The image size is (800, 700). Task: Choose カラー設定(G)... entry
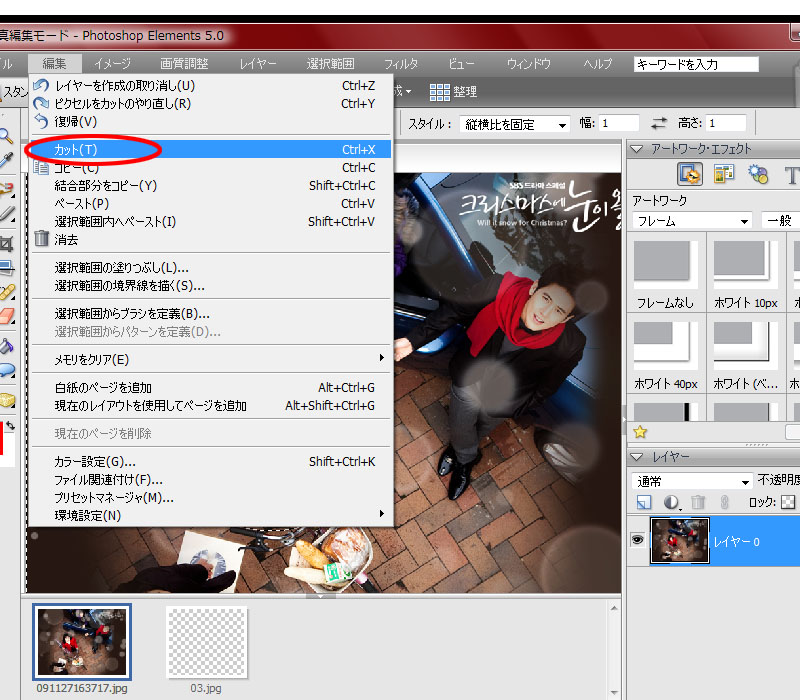pyautogui.click(x=211, y=462)
